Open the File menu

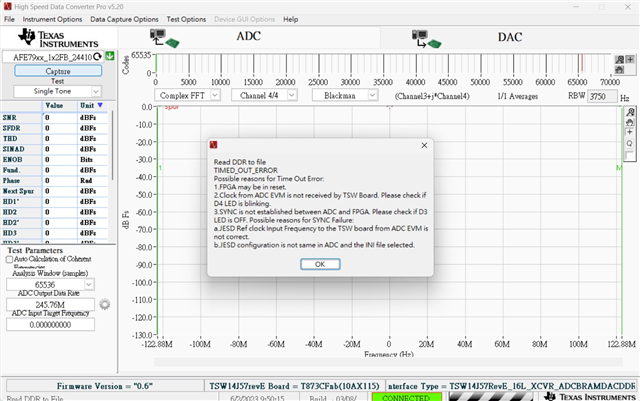tap(9, 19)
